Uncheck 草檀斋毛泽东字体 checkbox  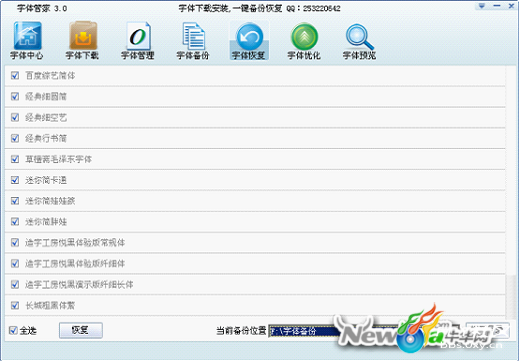tap(15, 159)
